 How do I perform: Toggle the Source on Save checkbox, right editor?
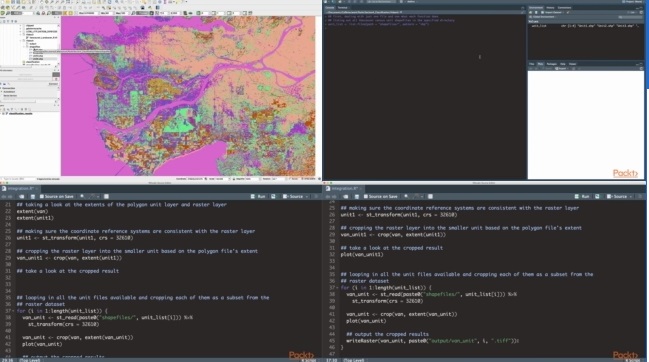366,197
